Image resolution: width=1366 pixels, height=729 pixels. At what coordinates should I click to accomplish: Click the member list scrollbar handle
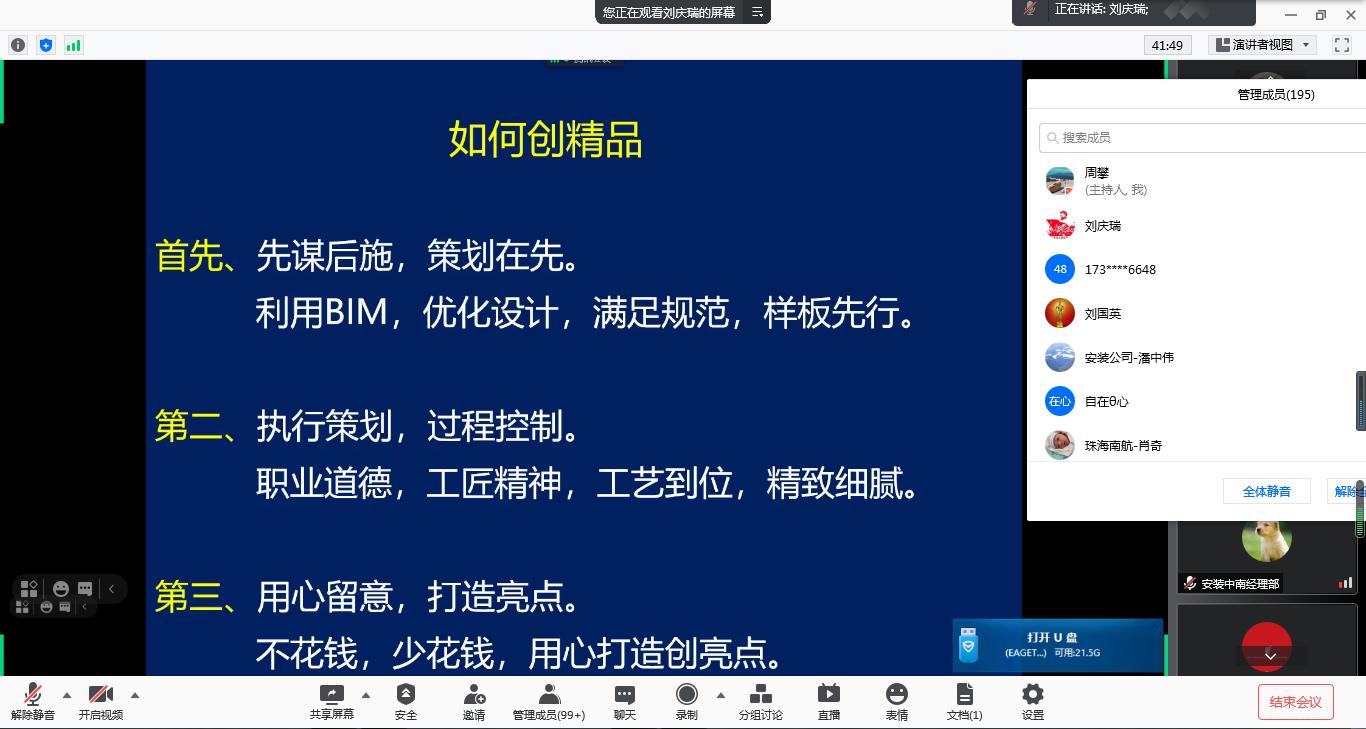coord(1360,402)
